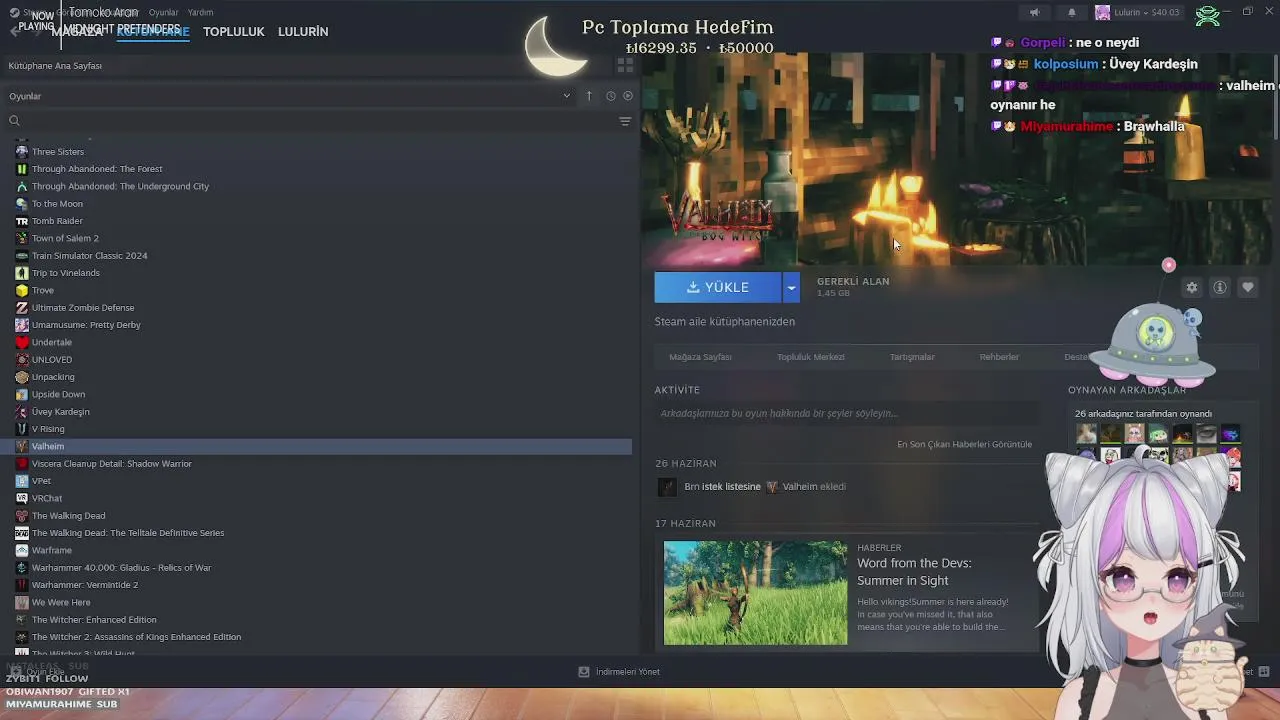Click the recent activity clock filter icon
Image resolution: width=1280 pixels, height=720 pixels.
tap(610, 96)
